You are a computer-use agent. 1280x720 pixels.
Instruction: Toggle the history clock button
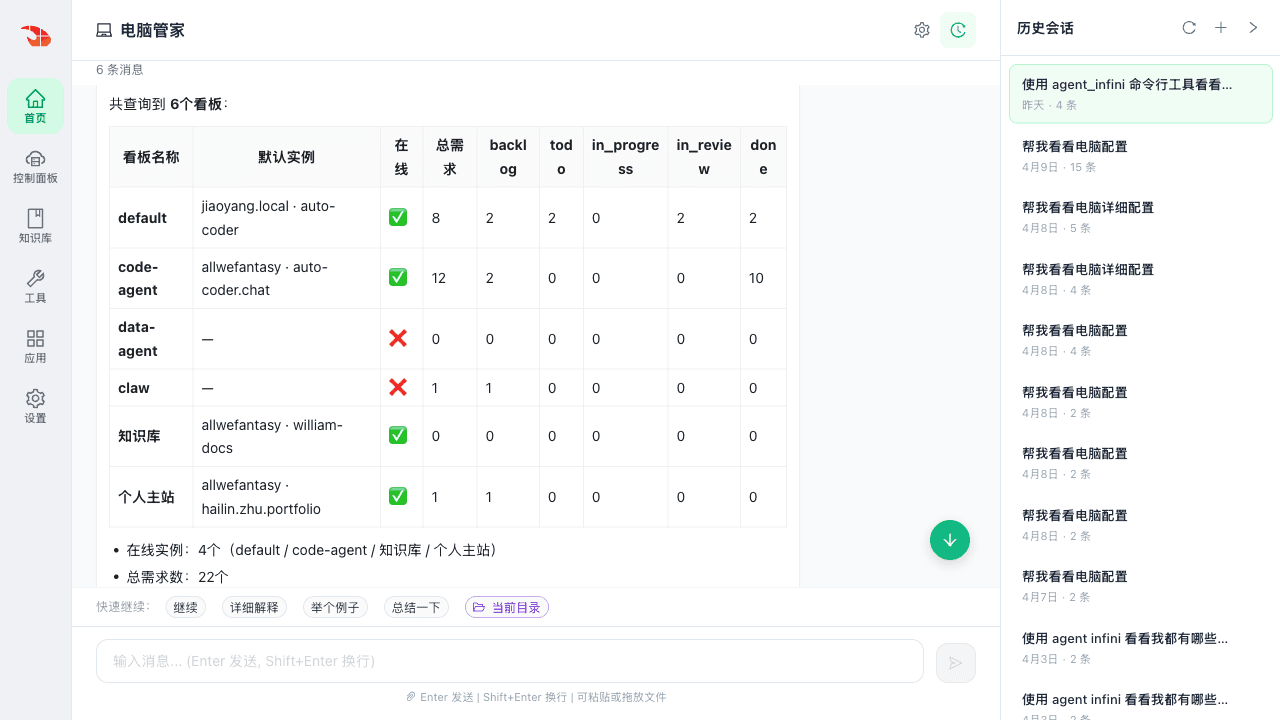tap(958, 30)
